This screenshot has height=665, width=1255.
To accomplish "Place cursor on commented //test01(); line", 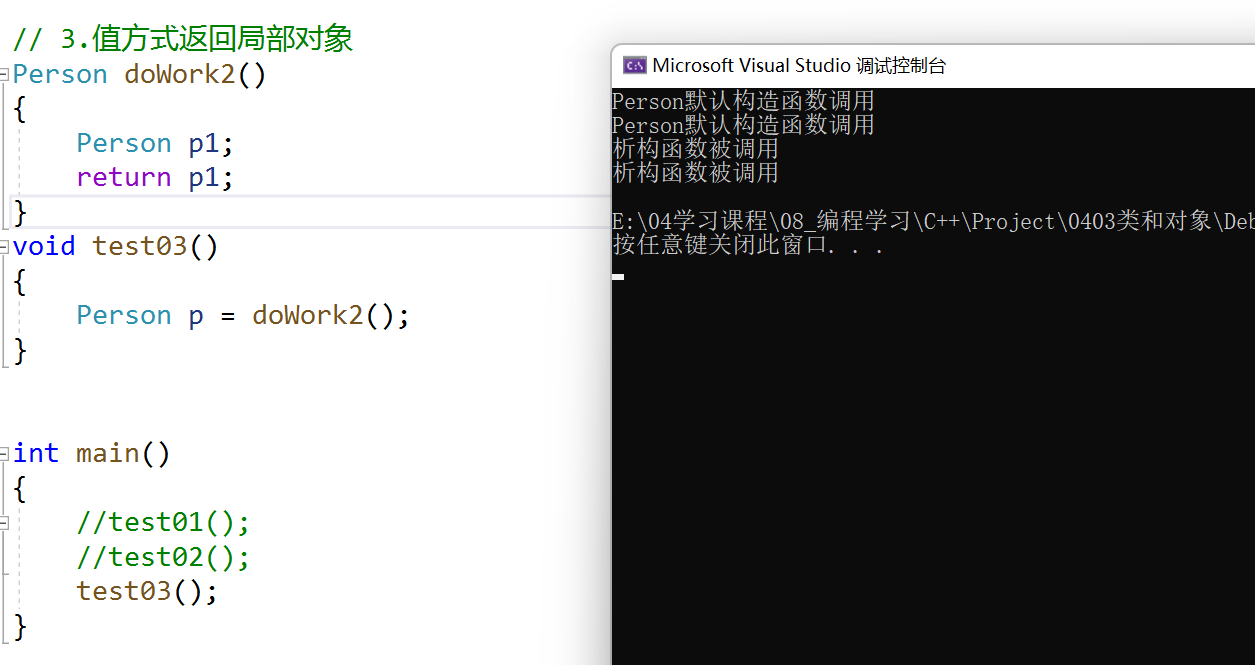I will pos(162,523).
